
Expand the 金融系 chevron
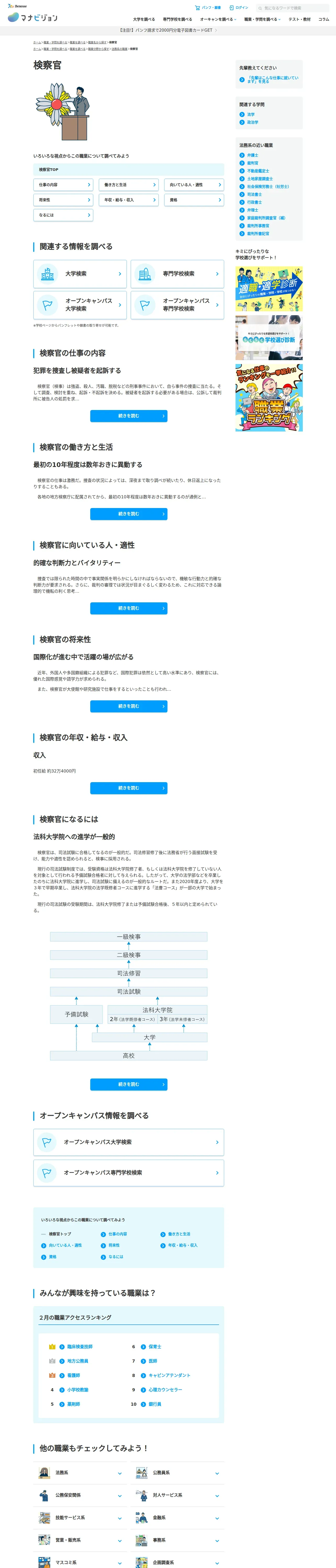[x=217, y=1519]
